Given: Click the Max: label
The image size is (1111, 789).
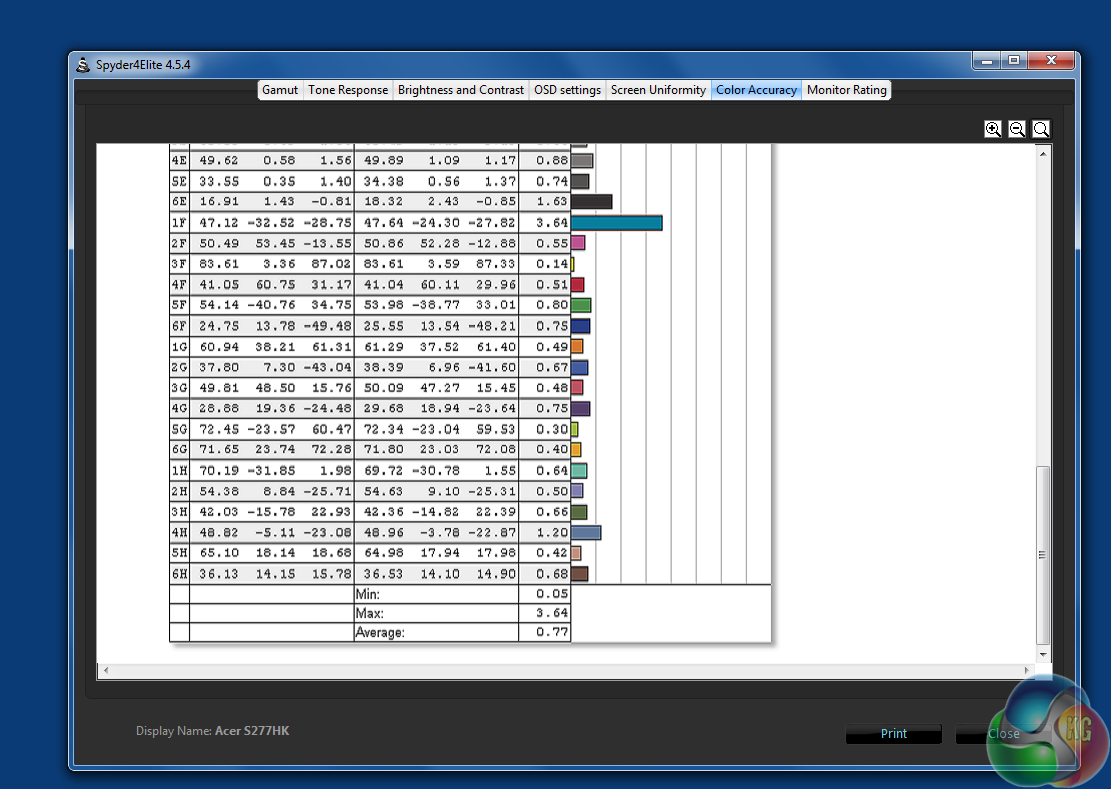Looking at the screenshot, I should (x=369, y=613).
